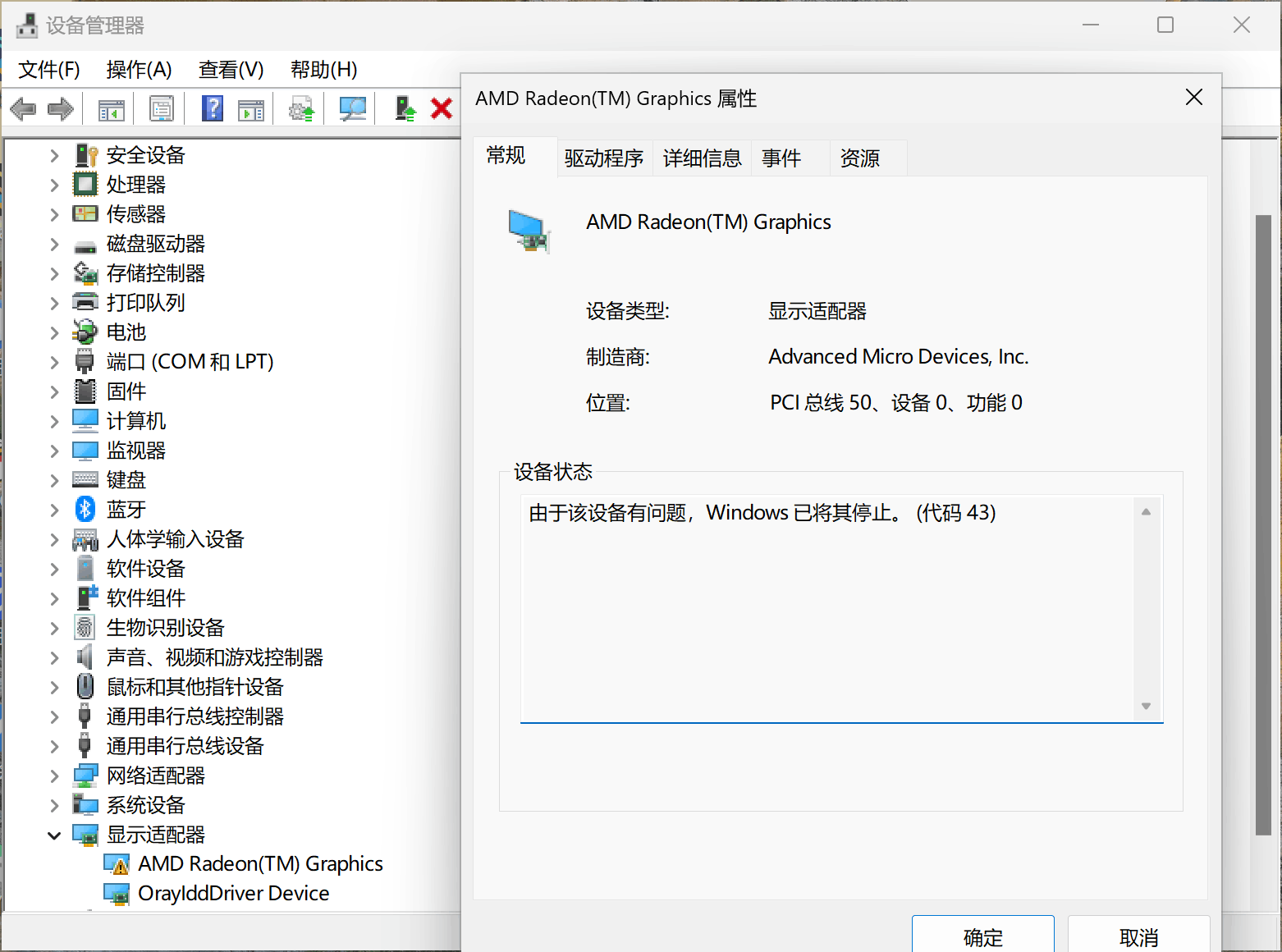Select the 网络适配器 network icon
The width and height of the screenshot is (1282, 952).
click(85, 776)
